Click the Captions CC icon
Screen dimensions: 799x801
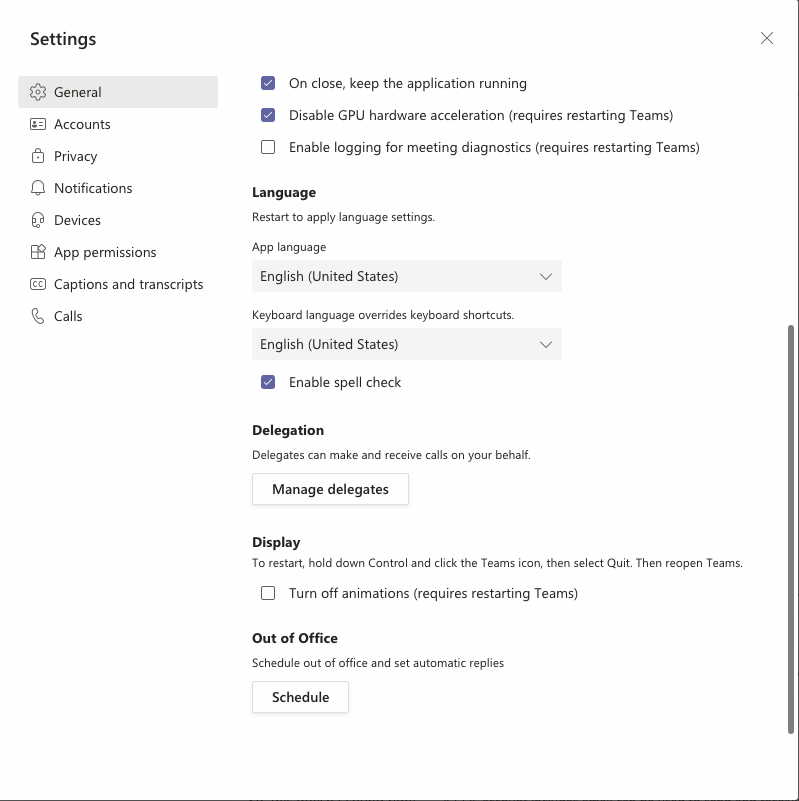pos(38,284)
